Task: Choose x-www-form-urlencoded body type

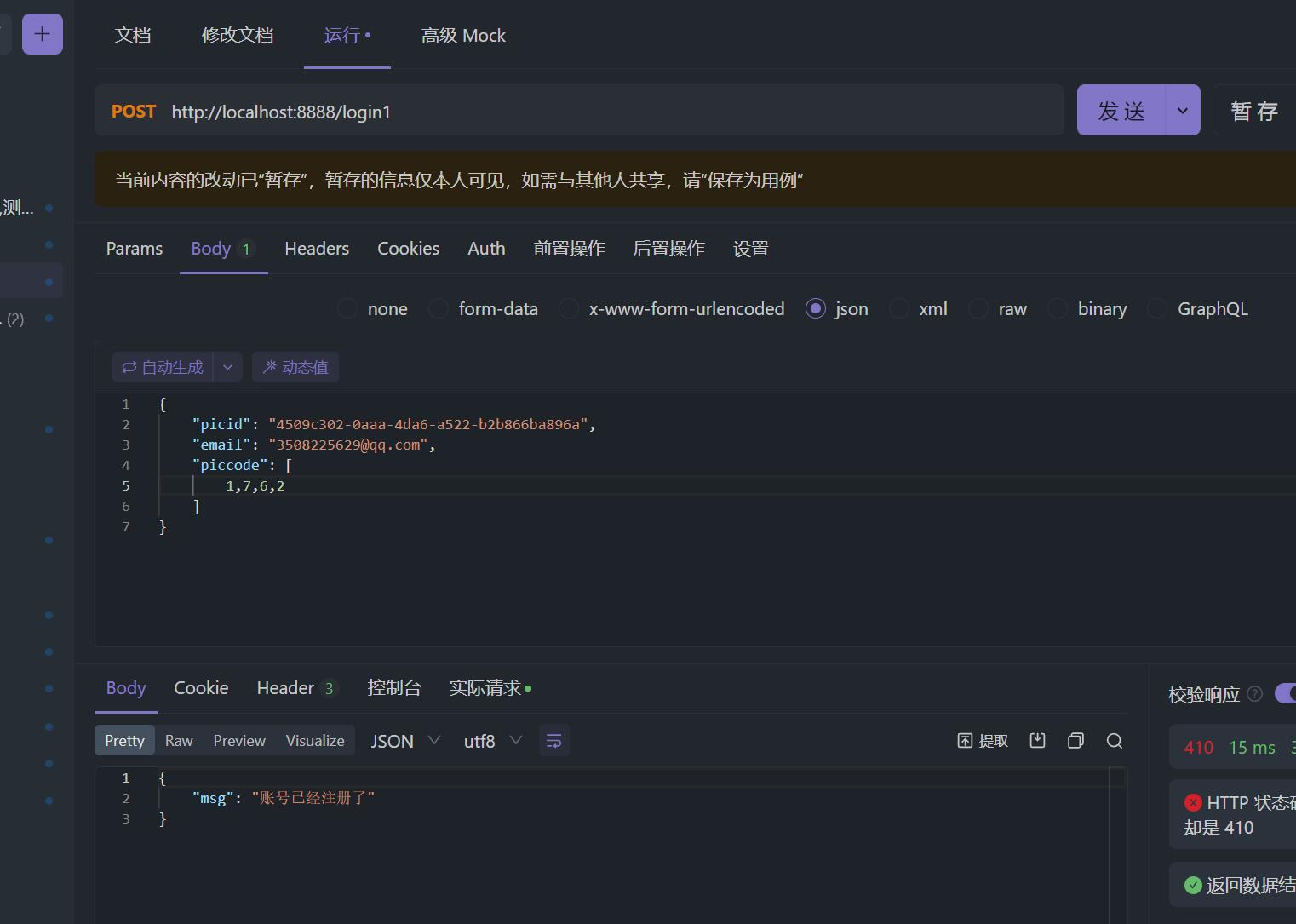Action: click(569, 309)
